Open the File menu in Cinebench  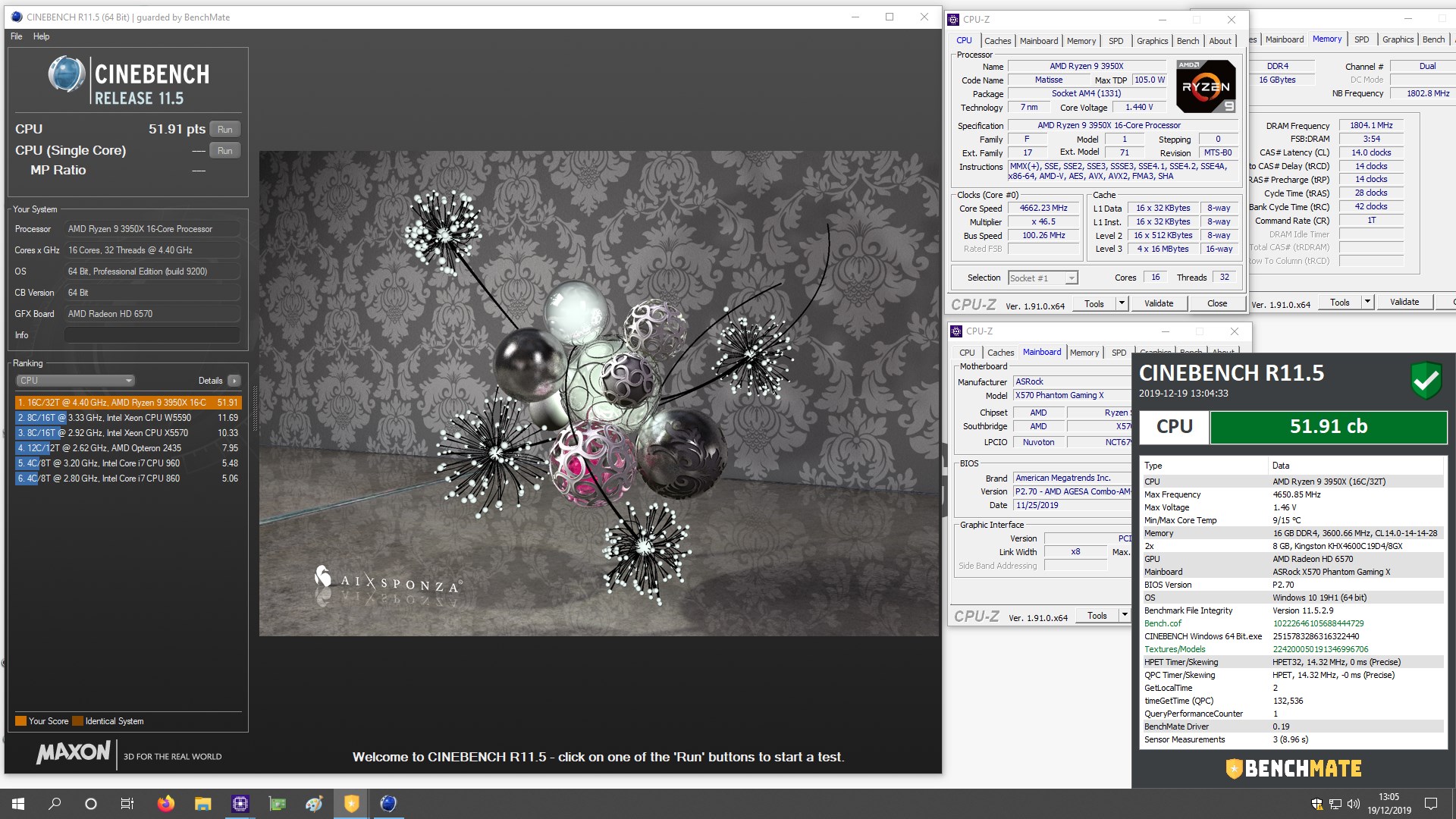(16, 36)
